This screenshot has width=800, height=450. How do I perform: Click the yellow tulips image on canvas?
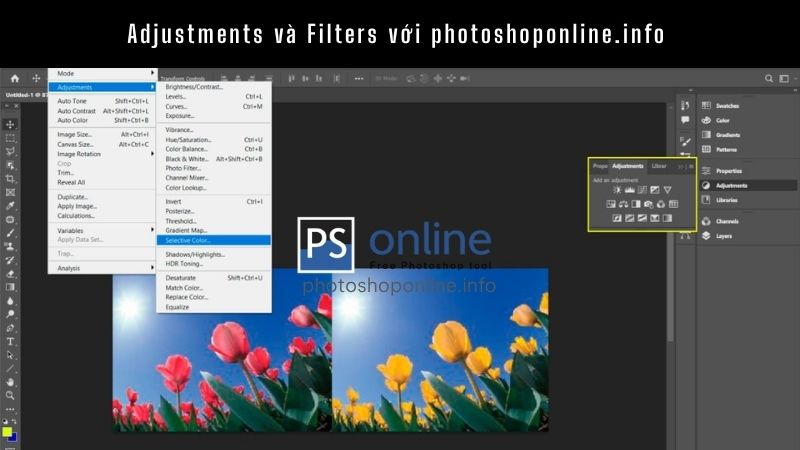[440, 351]
